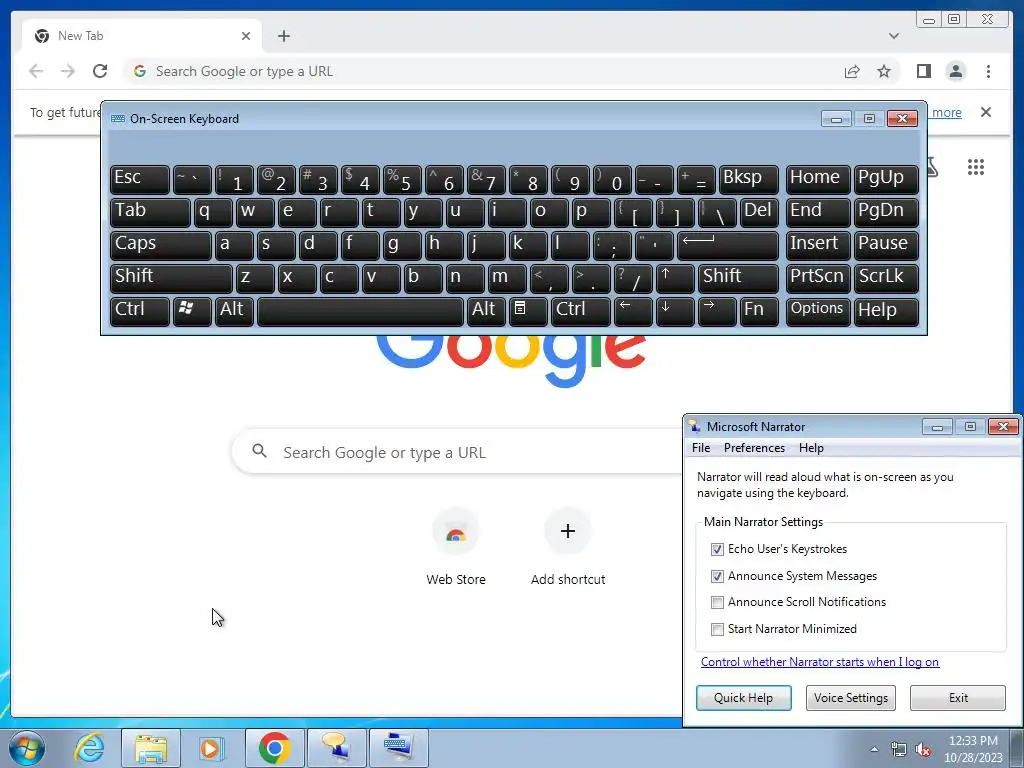The height and width of the screenshot is (768, 1024).
Task: Click Windows logo key on keyboard
Action: click(191, 311)
